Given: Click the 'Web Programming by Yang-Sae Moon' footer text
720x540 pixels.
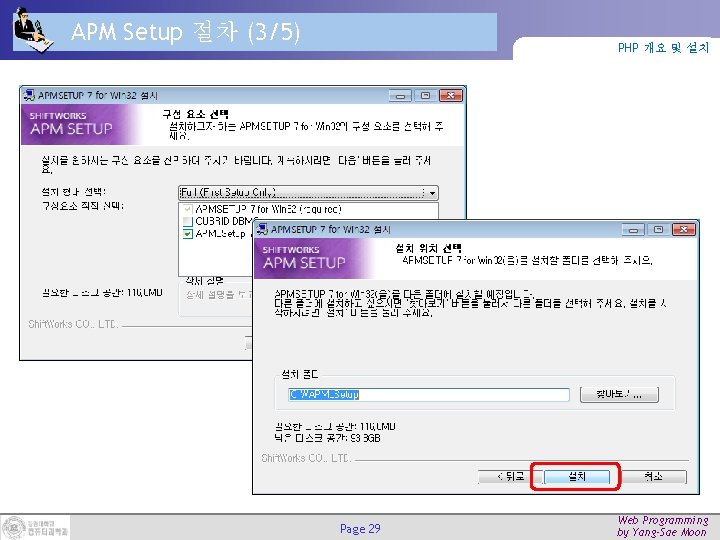Looking at the screenshot, I should (x=662, y=526).
